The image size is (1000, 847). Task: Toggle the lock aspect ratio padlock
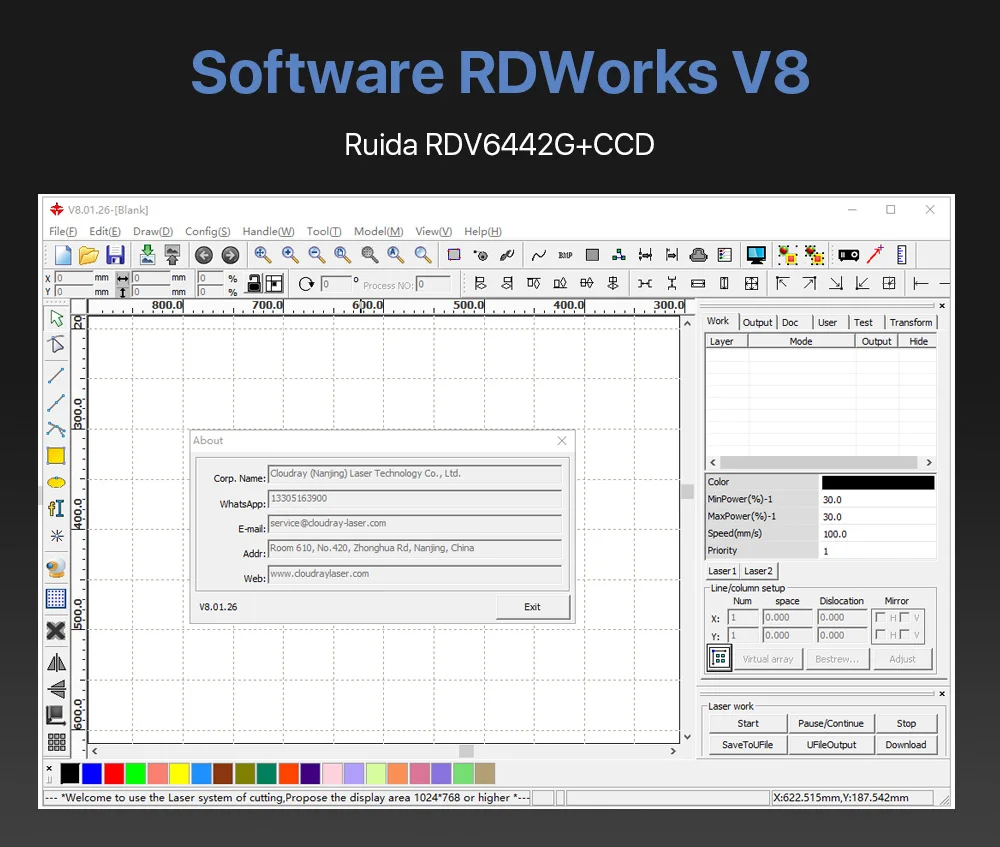coord(254,283)
